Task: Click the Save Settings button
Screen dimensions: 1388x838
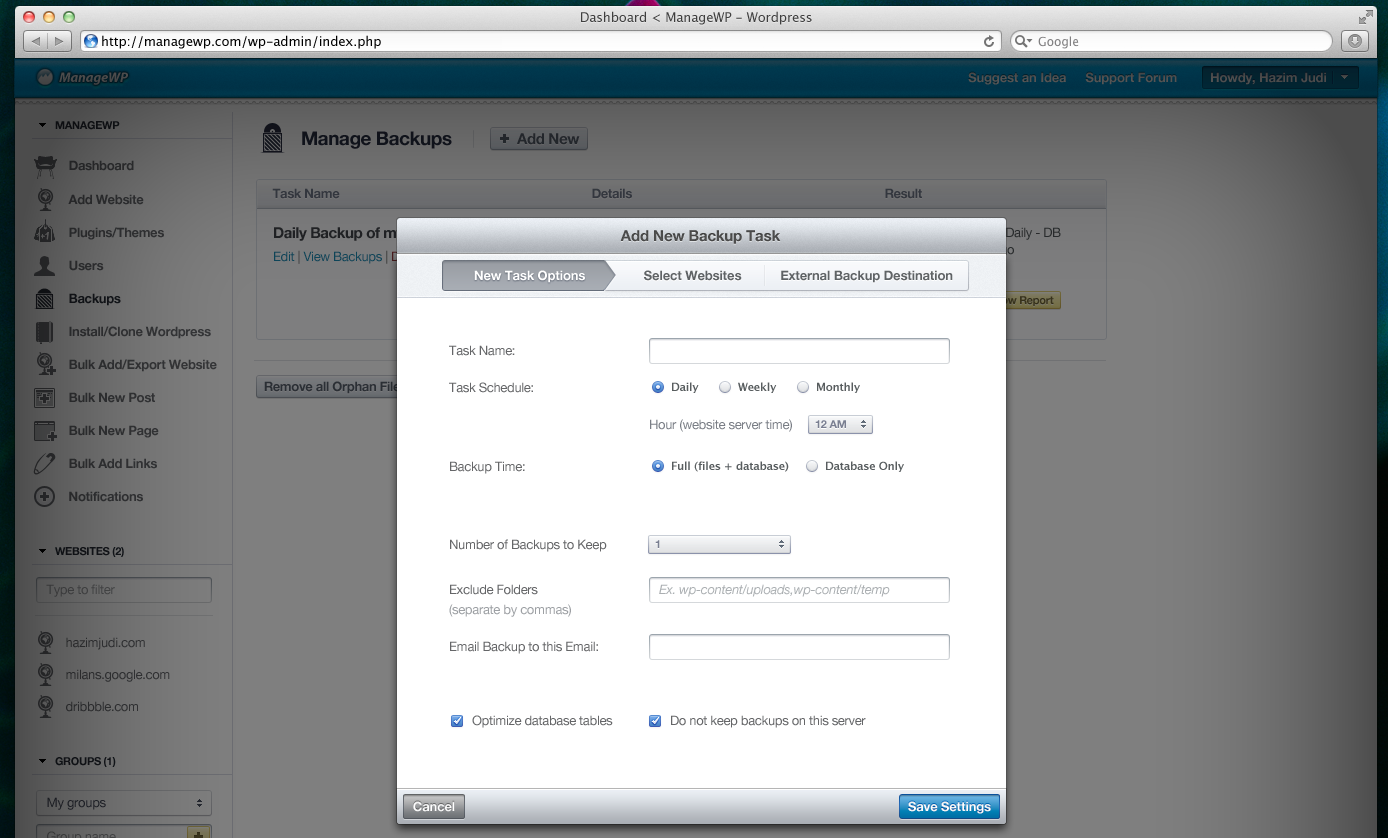Action: (x=948, y=807)
